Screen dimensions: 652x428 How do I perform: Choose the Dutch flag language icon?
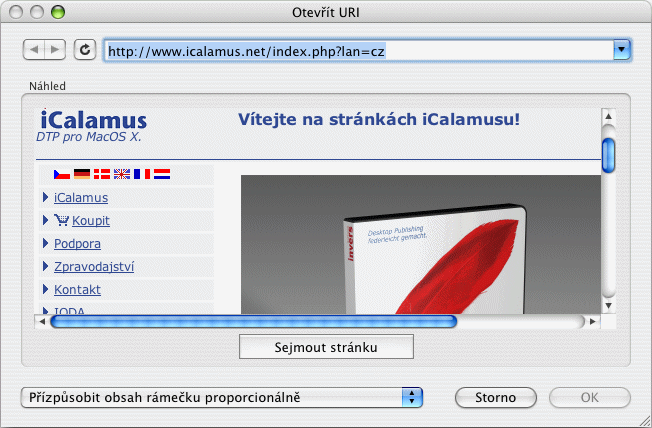162,174
